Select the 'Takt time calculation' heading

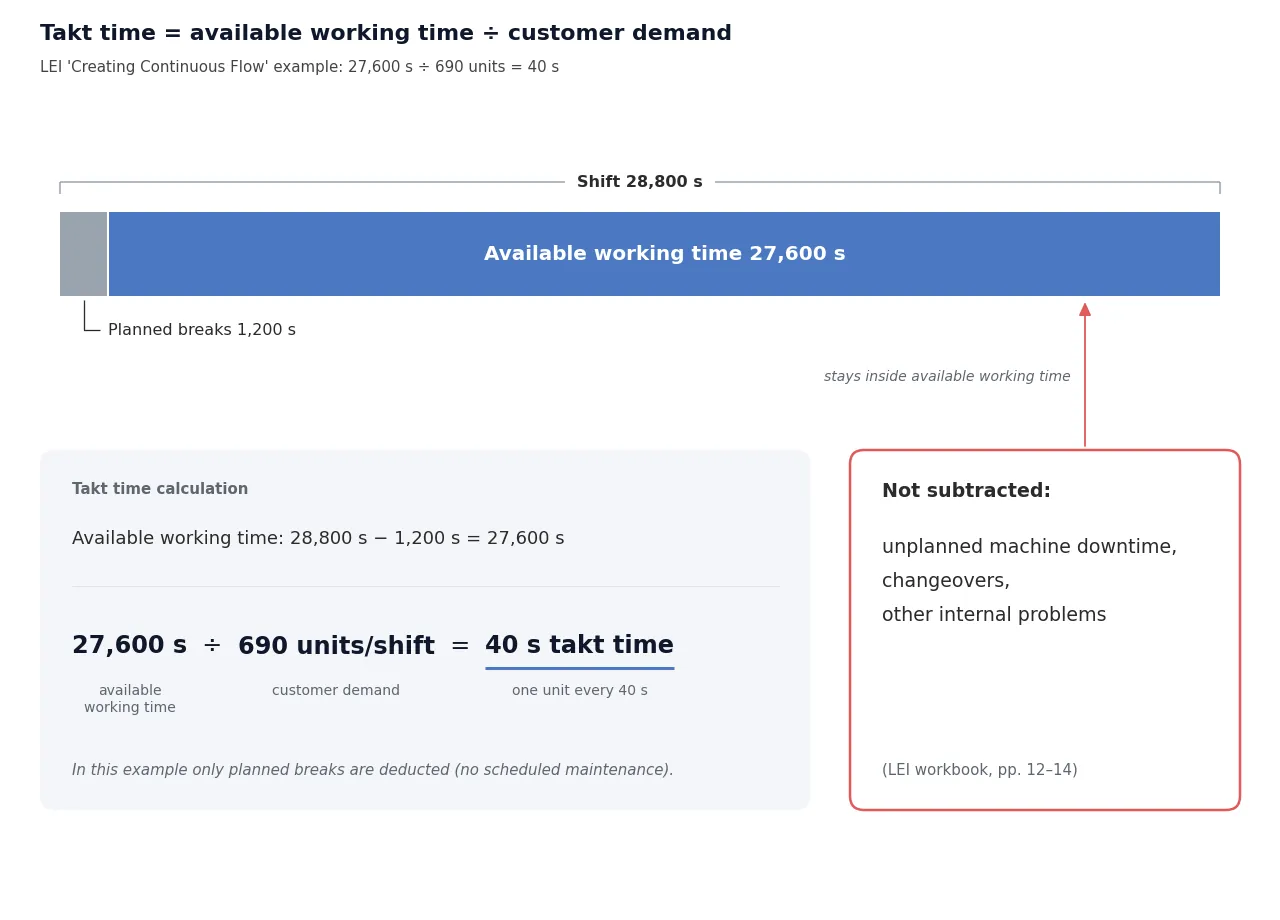coord(160,489)
